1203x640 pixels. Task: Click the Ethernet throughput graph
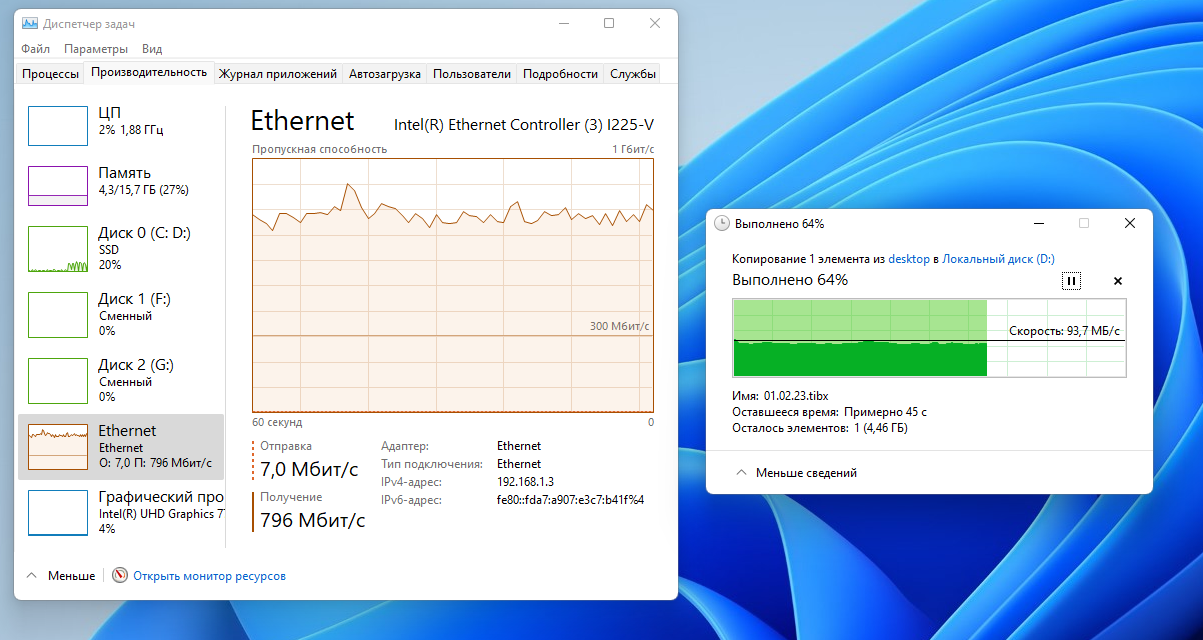tap(453, 285)
